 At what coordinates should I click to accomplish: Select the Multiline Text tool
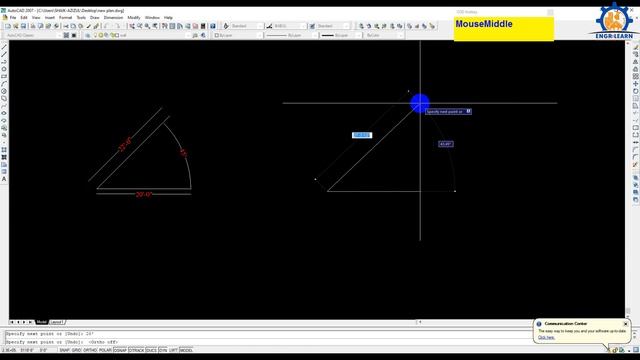point(4,179)
